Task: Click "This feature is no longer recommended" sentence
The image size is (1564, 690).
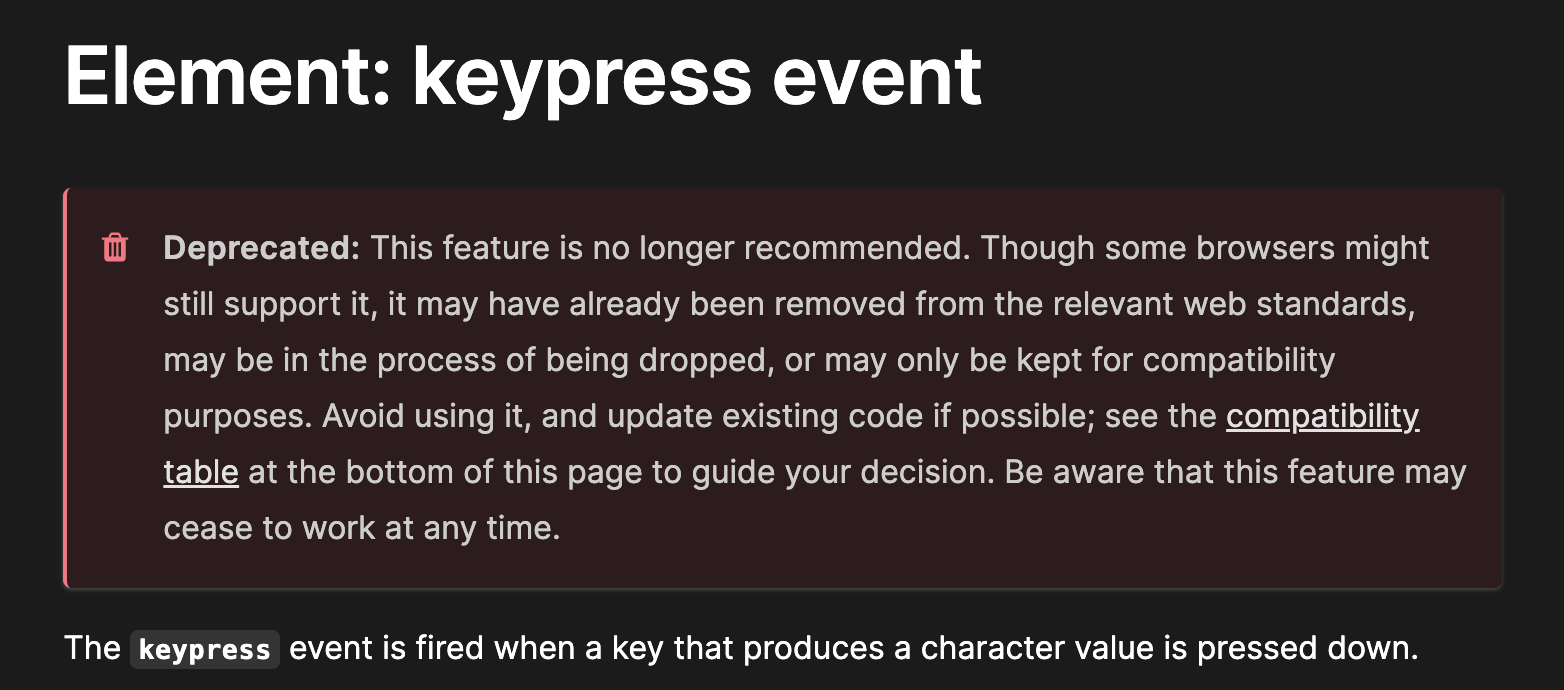Action: pyautogui.click(x=670, y=248)
